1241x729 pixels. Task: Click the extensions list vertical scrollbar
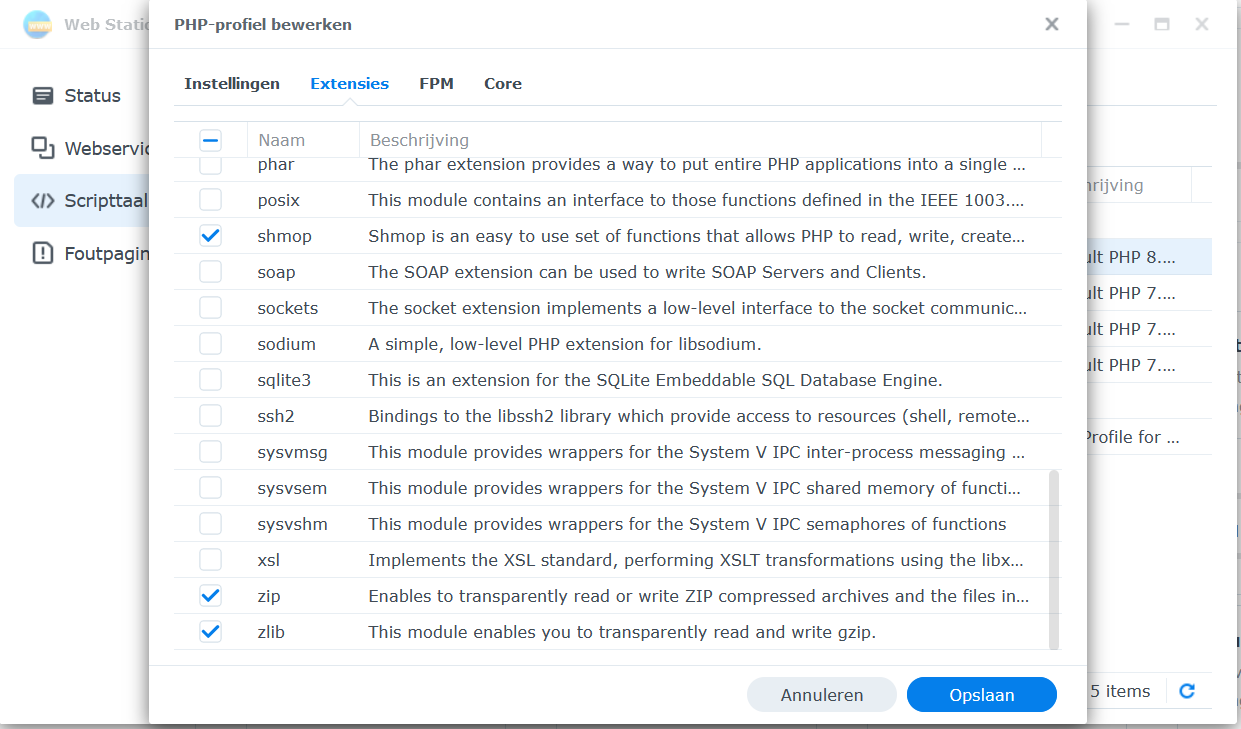point(1053,560)
